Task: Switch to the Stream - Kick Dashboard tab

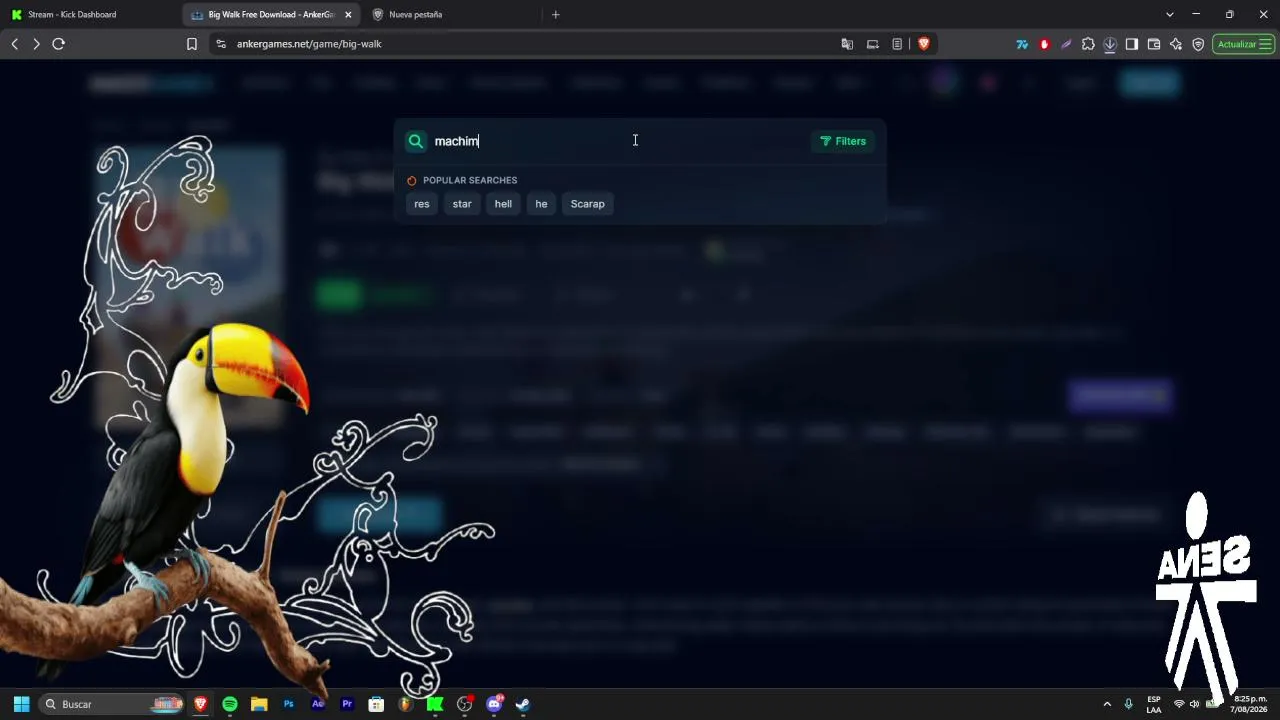Action: pos(90,14)
